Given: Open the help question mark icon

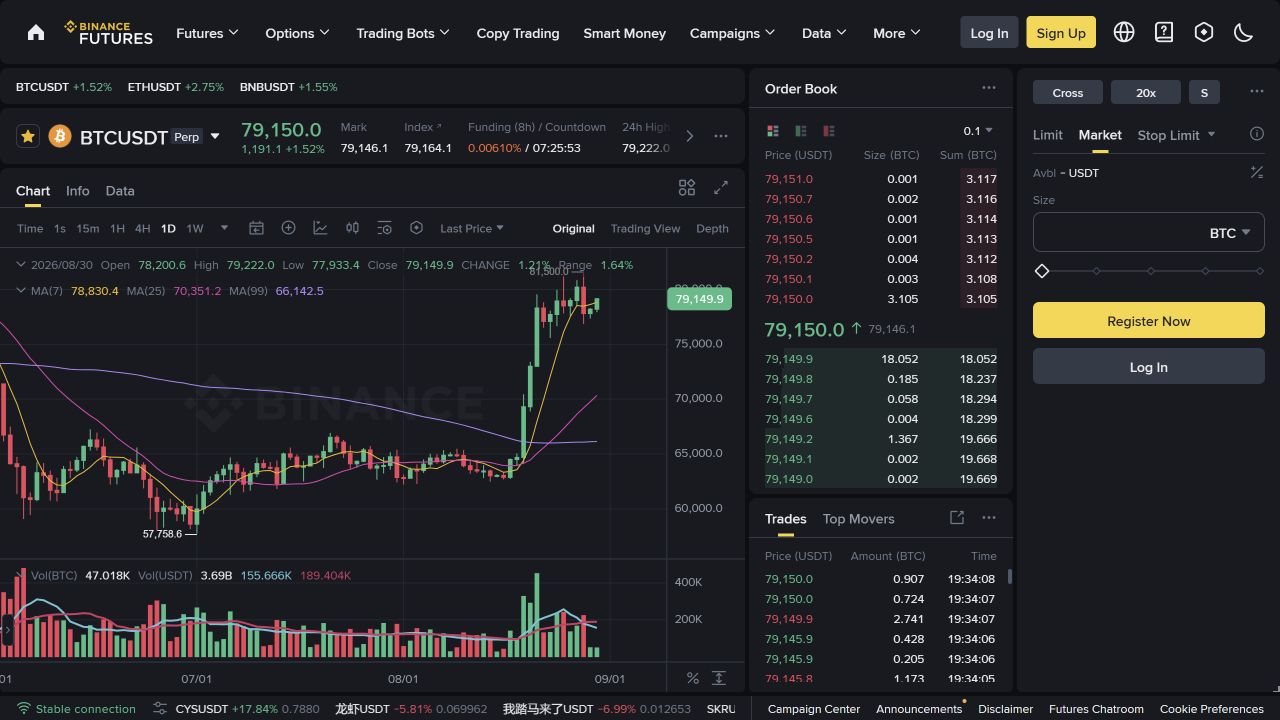Looking at the screenshot, I should point(1164,32).
